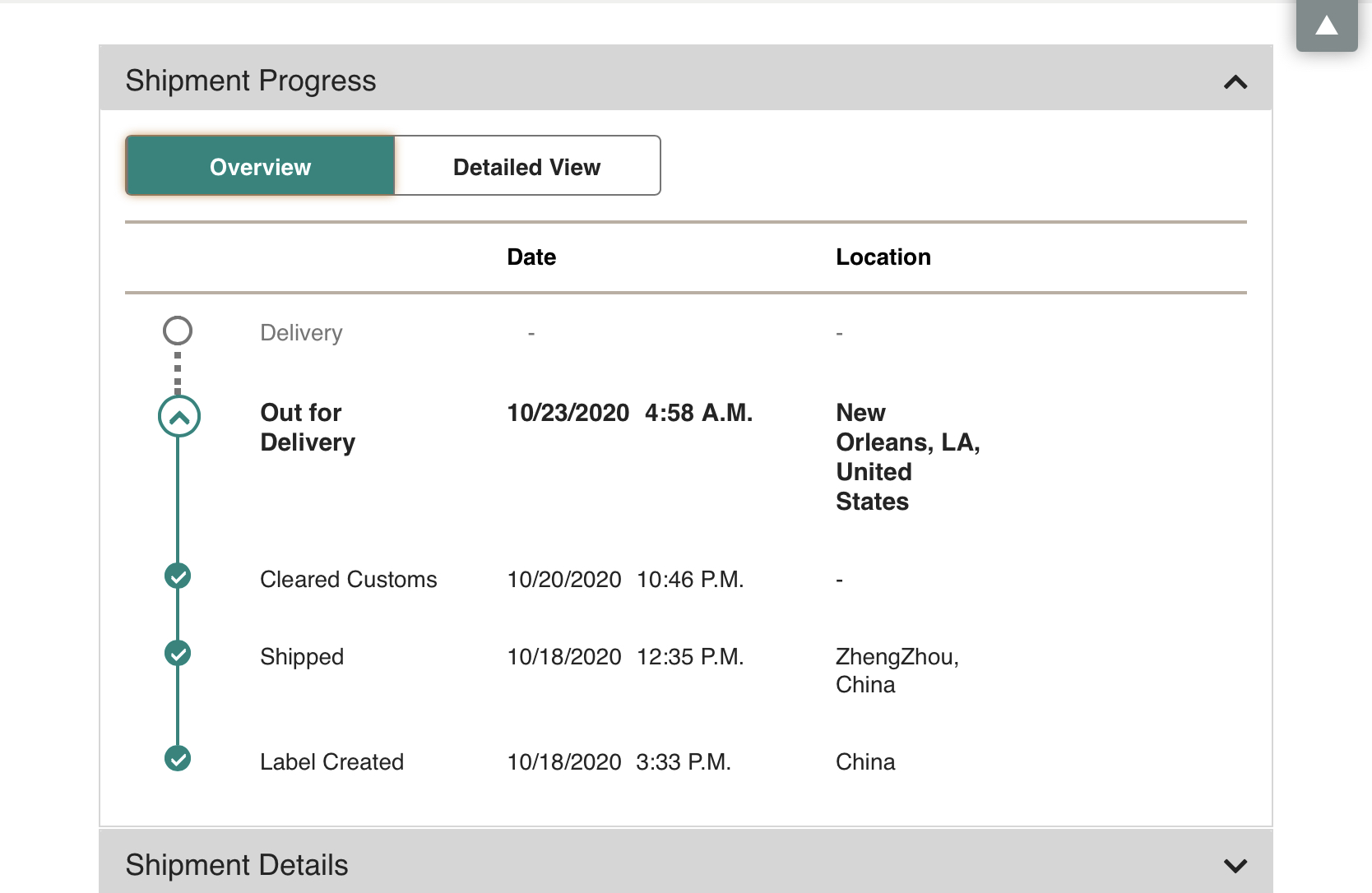Image resolution: width=1372 pixels, height=893 pixels.
Task: Click the Cleared Customs checkmark icon
Action: click(178, 576)
